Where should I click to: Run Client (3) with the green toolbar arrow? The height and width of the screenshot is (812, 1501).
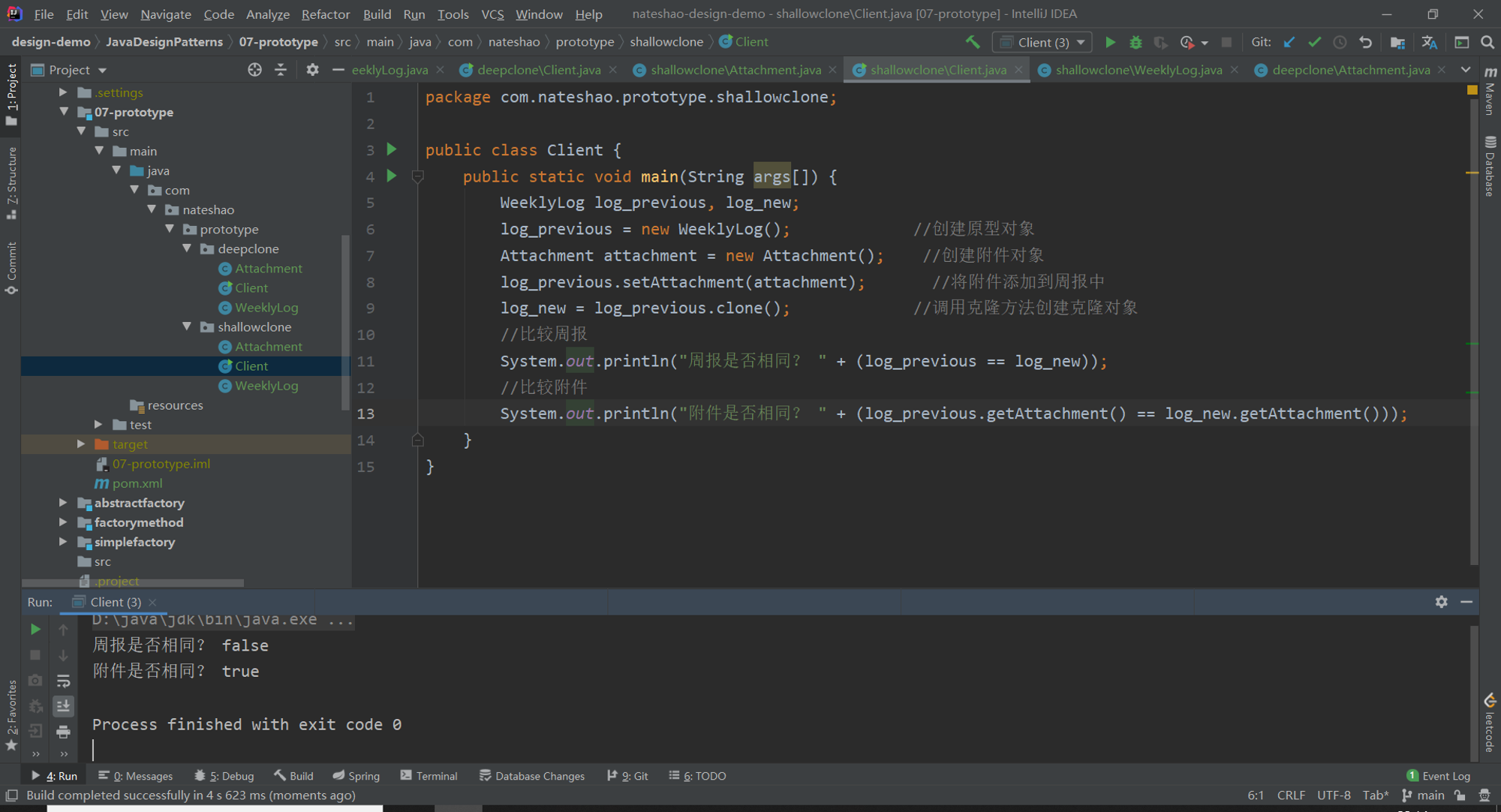[x=1110, y=42]
